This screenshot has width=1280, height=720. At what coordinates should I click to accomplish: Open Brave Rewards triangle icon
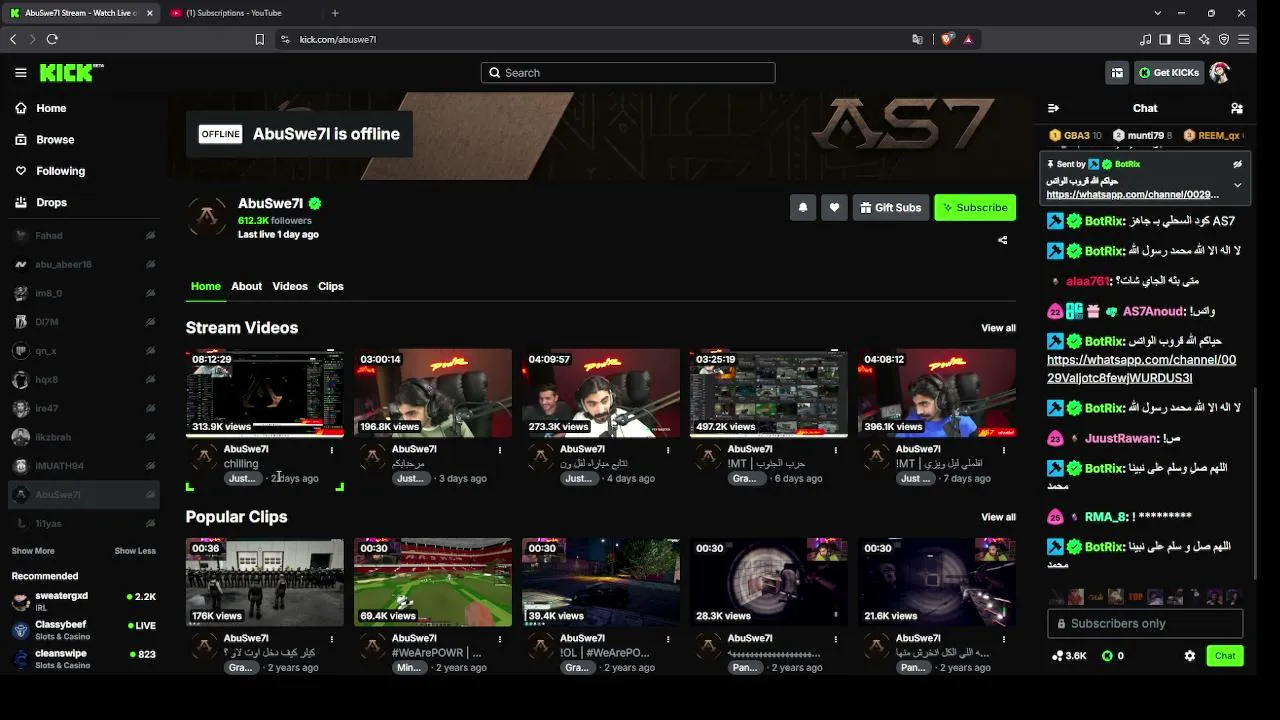968,39
